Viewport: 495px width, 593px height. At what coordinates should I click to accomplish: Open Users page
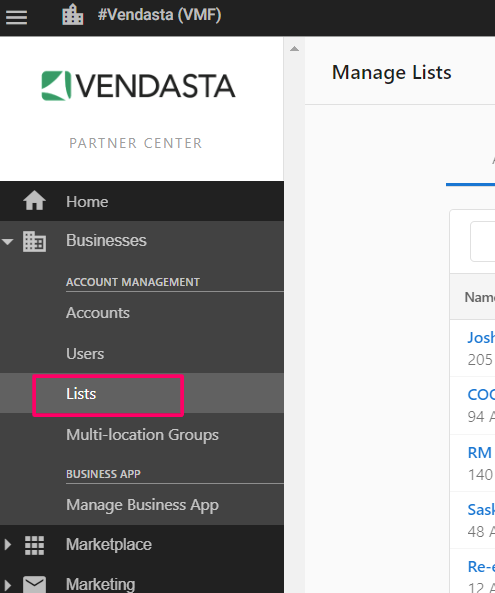[85, 354]
